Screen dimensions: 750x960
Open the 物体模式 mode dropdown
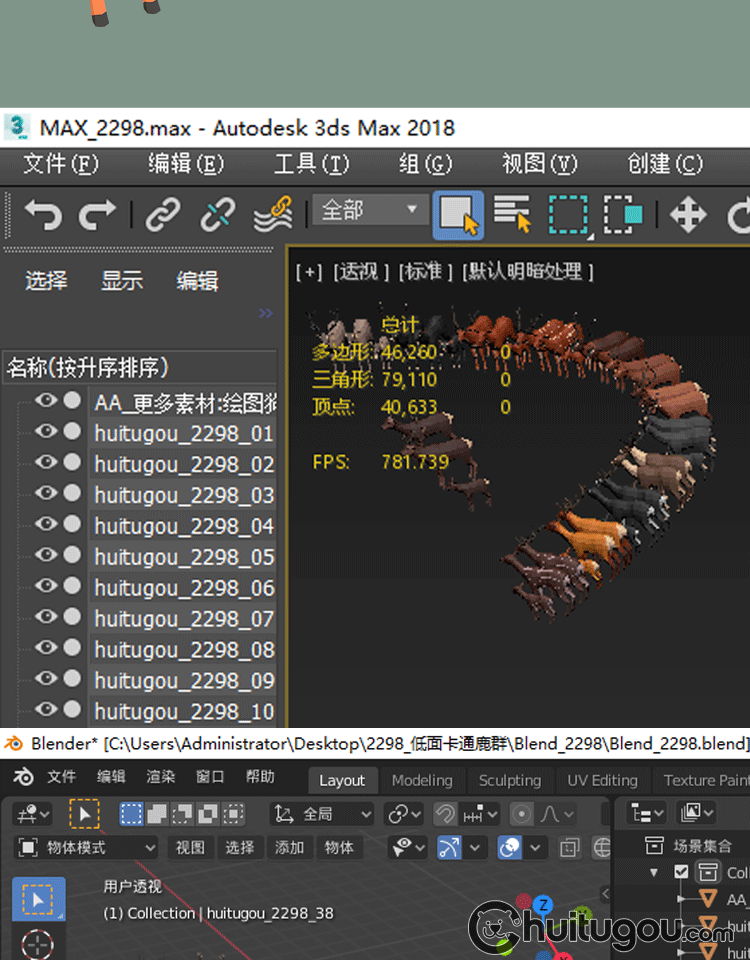pos(86,848)
